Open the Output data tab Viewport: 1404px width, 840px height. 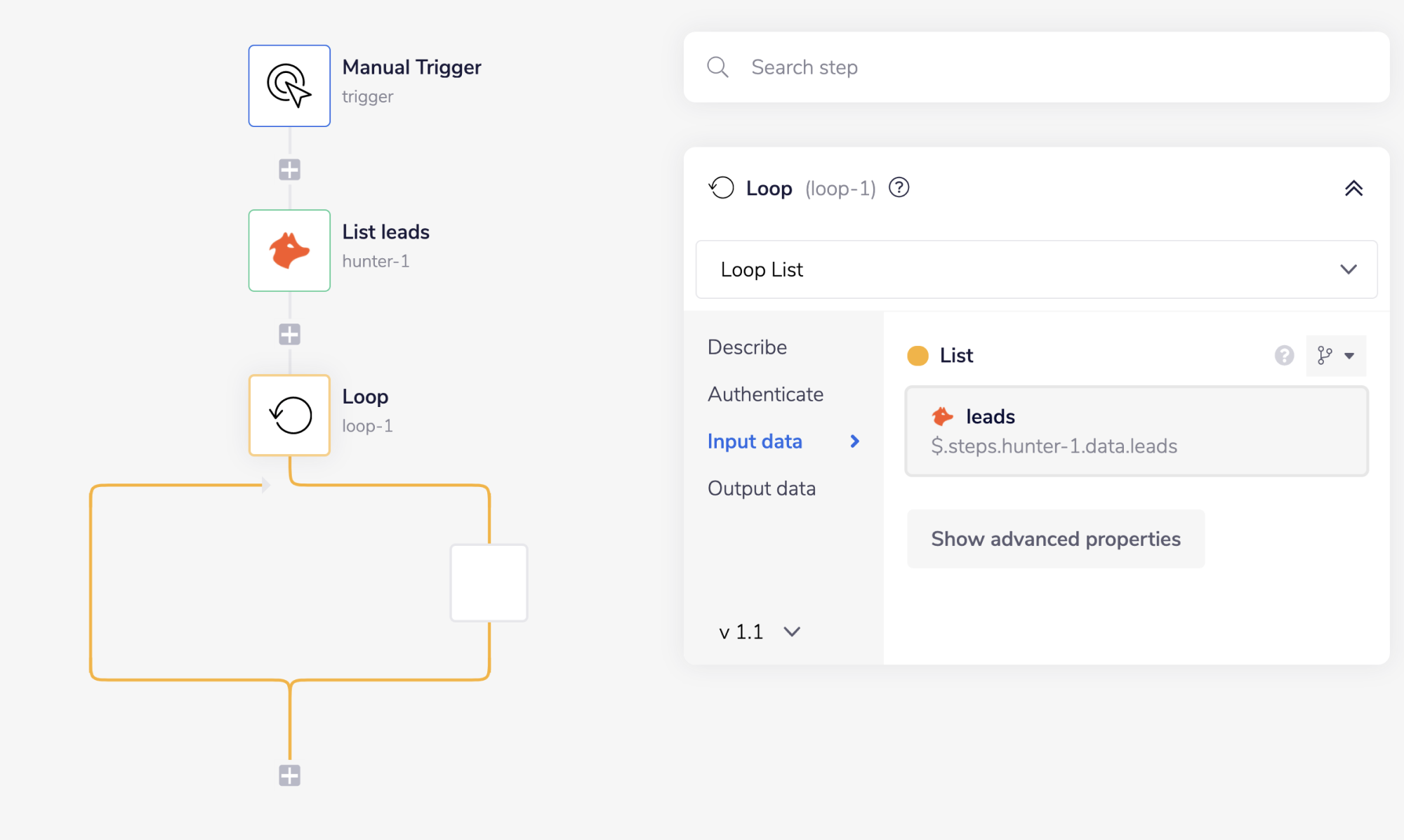pos(762,488)
